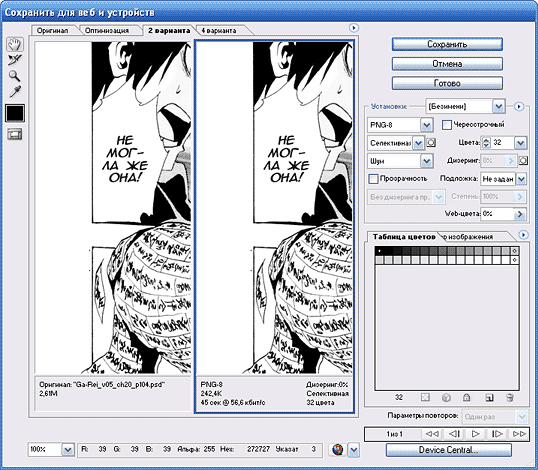Open the Цвета count dropdown
Screen dimensions: 538x470
521,143
